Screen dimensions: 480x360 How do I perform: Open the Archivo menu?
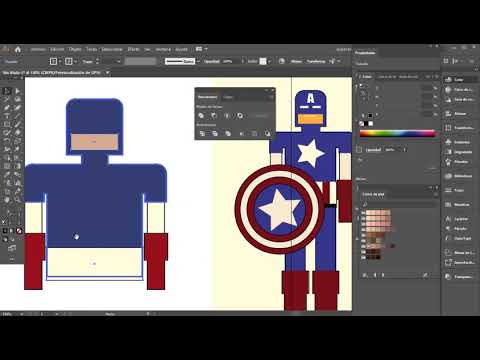coord(37,49)
